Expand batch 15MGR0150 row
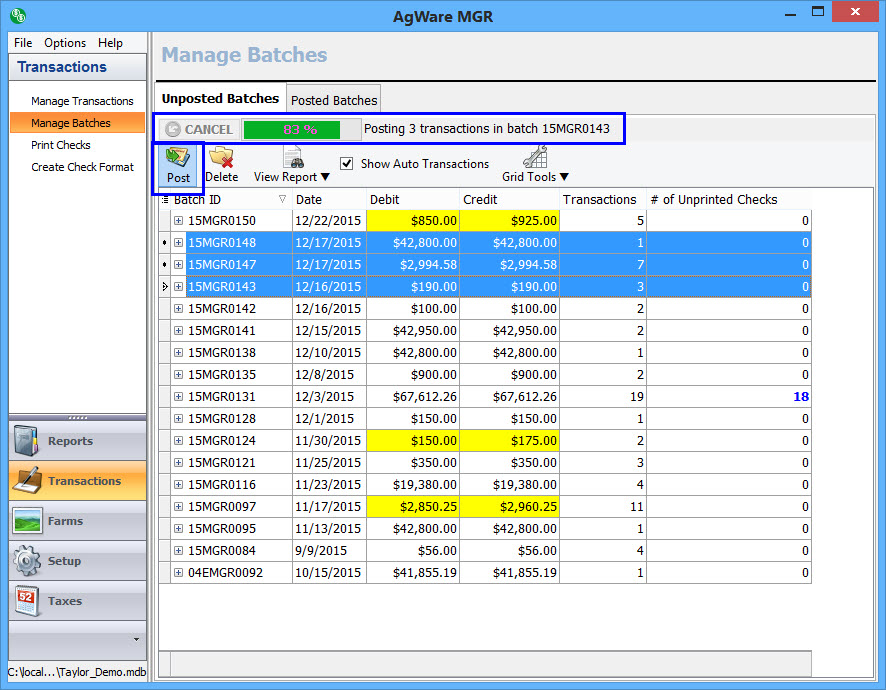The width and height of the screenshot is (886, 690). [179, 221]
